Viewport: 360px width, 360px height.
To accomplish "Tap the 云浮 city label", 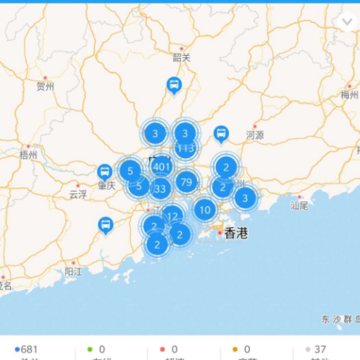I will pos(78,195).
